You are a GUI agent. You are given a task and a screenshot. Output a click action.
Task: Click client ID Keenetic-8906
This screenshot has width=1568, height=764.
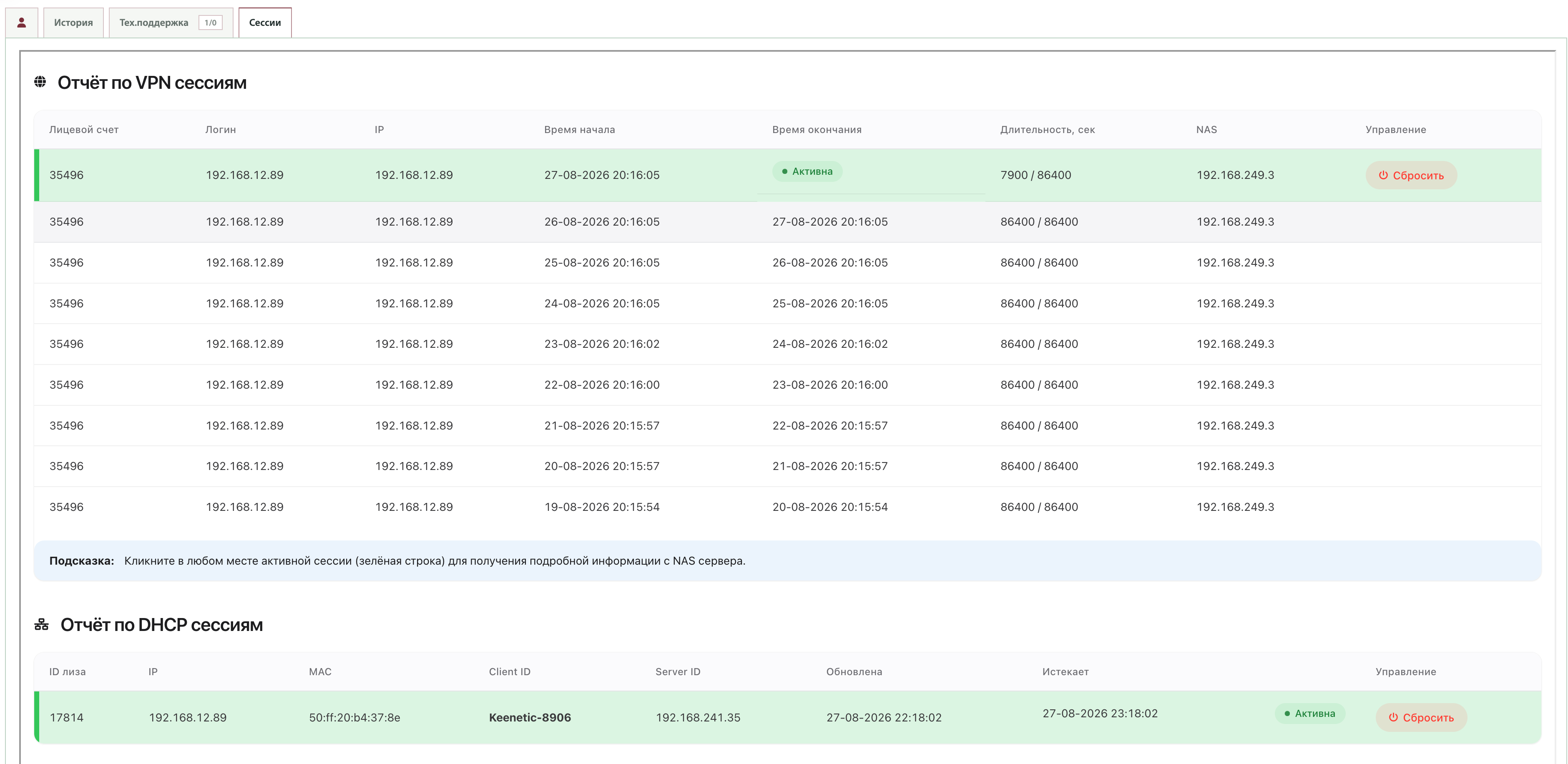pyautogui.click(x=530, y=718)
